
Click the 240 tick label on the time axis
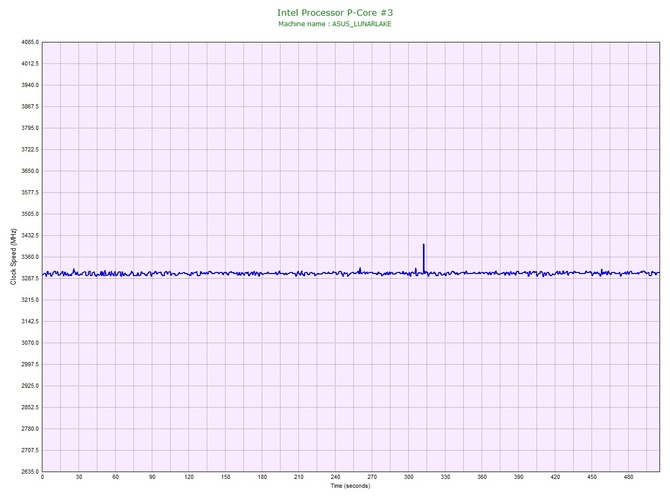[x=335, y=477]
